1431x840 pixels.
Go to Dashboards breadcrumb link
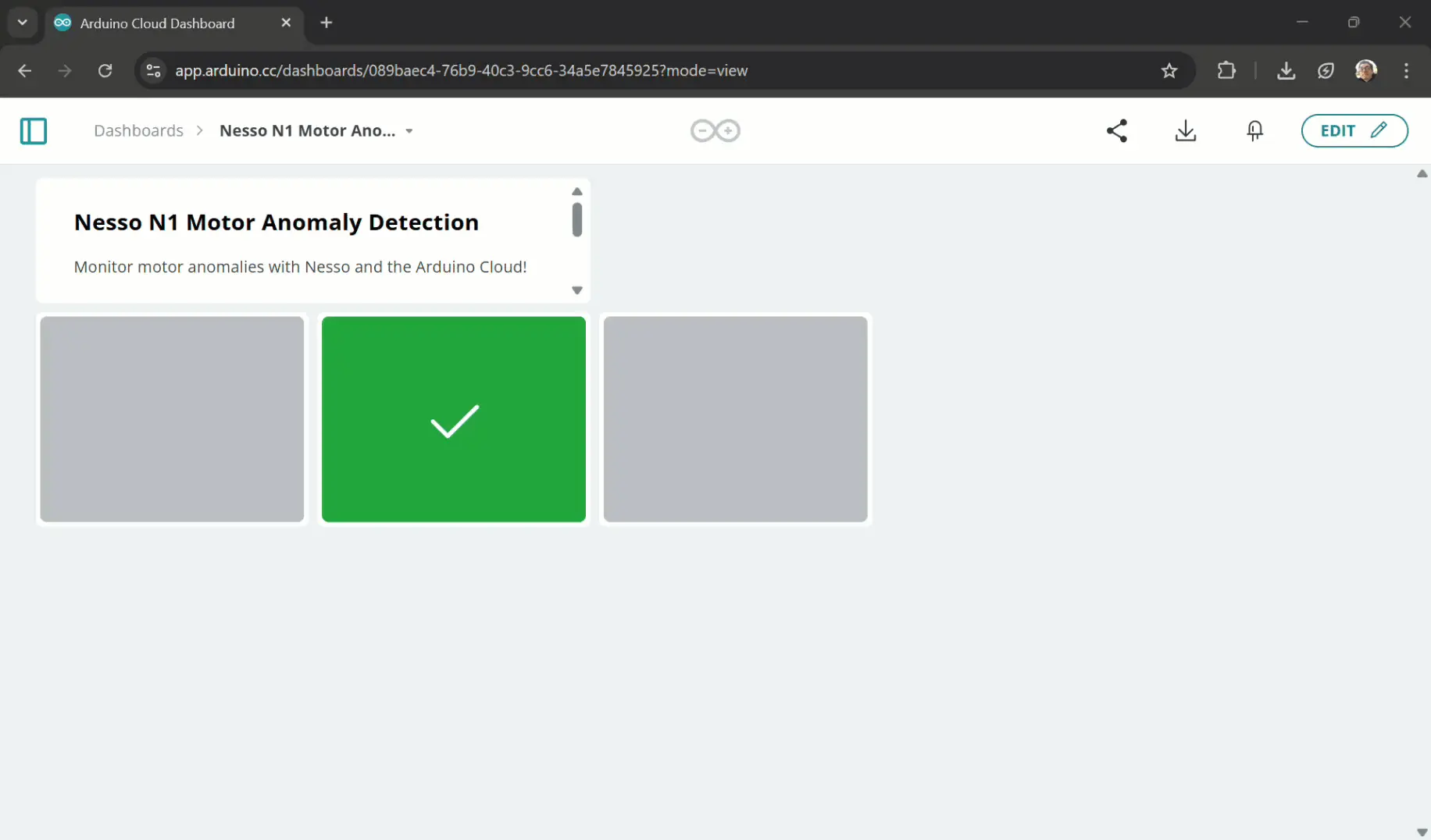click(x=138, y=130)
